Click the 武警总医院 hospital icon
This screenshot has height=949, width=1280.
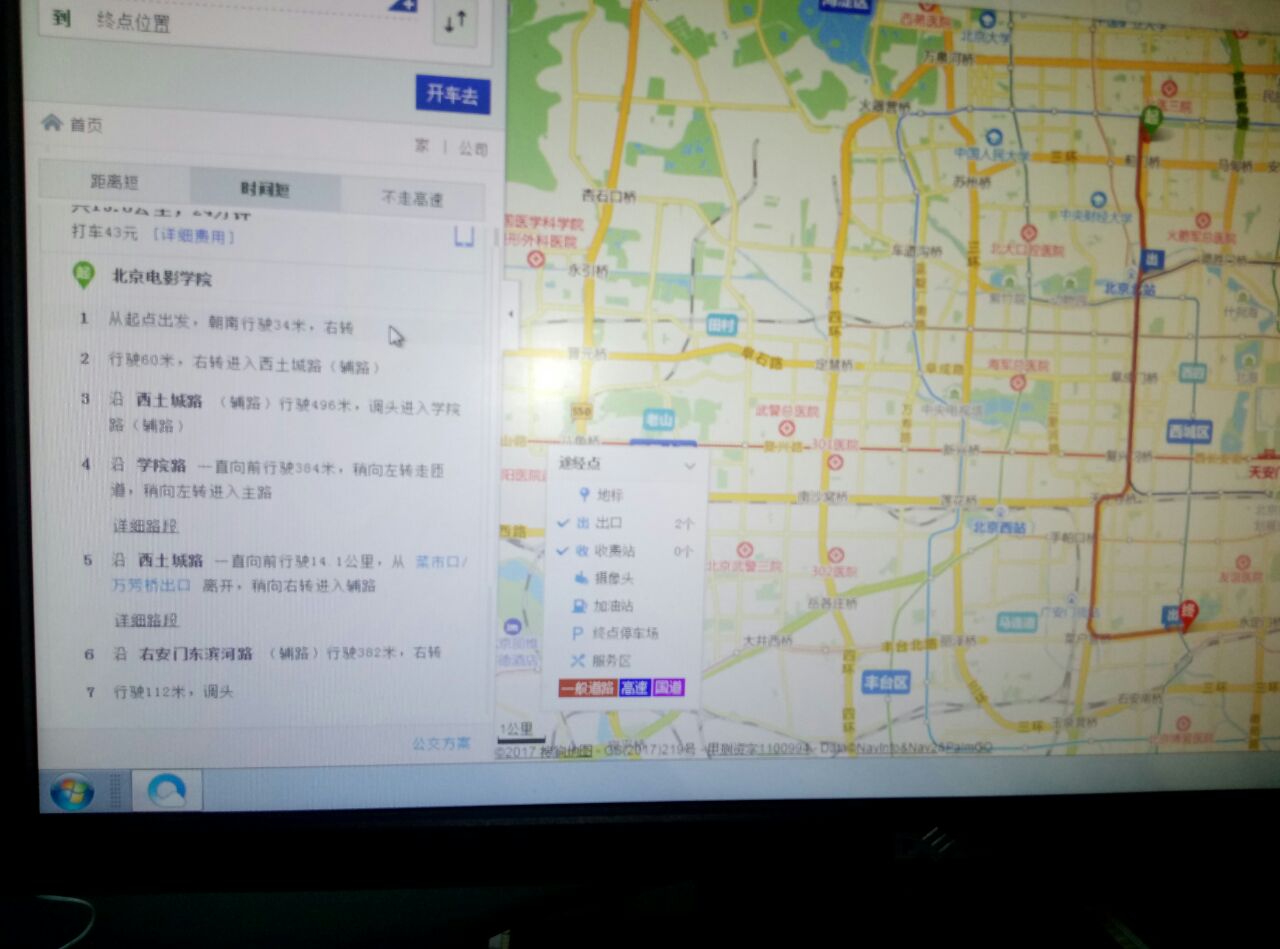[x=787, y=428]
